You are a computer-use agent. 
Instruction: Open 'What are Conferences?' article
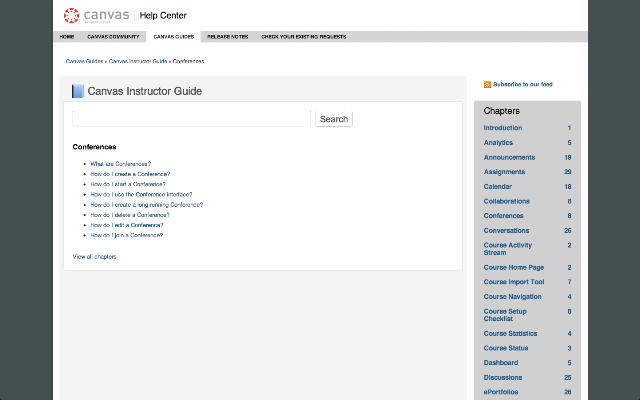click(121, 164)
